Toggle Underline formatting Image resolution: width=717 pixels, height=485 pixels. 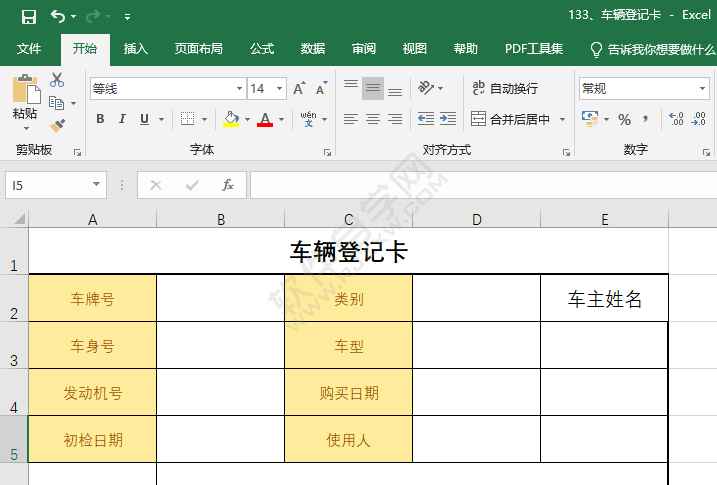(x=144, y=119)
